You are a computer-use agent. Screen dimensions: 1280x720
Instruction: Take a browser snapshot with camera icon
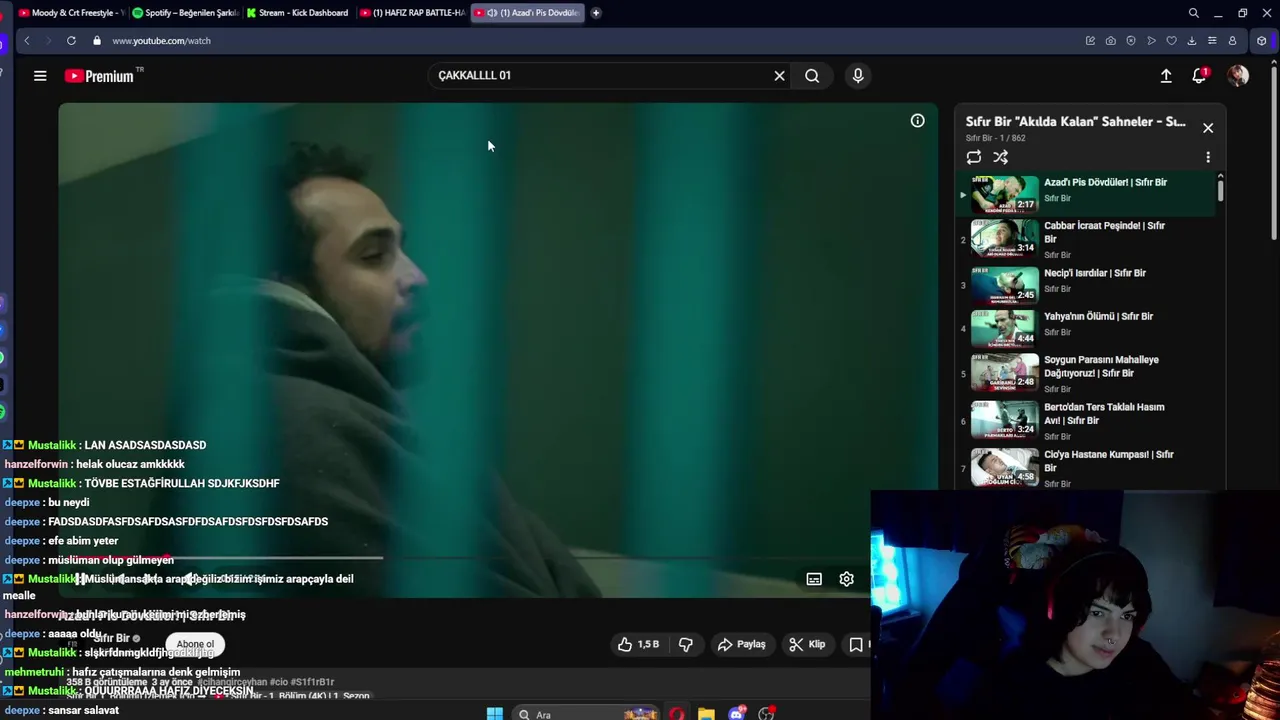1110,41
